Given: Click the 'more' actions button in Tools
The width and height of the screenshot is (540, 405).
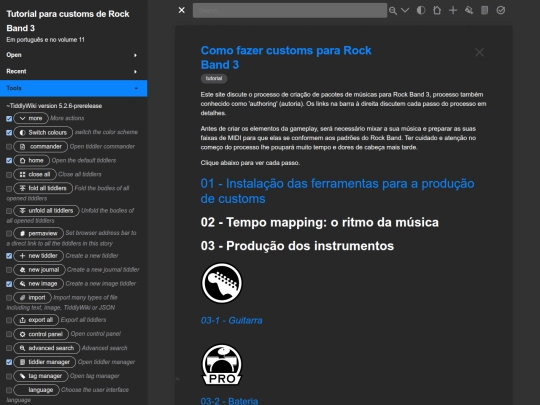Looking at the screenshot, I should coord(31,118).
